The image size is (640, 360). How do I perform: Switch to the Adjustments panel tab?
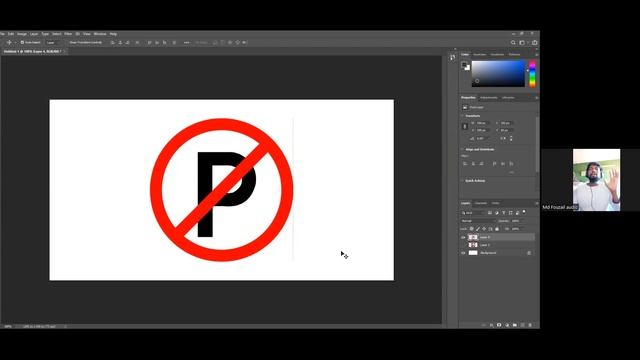coord(489,98)
